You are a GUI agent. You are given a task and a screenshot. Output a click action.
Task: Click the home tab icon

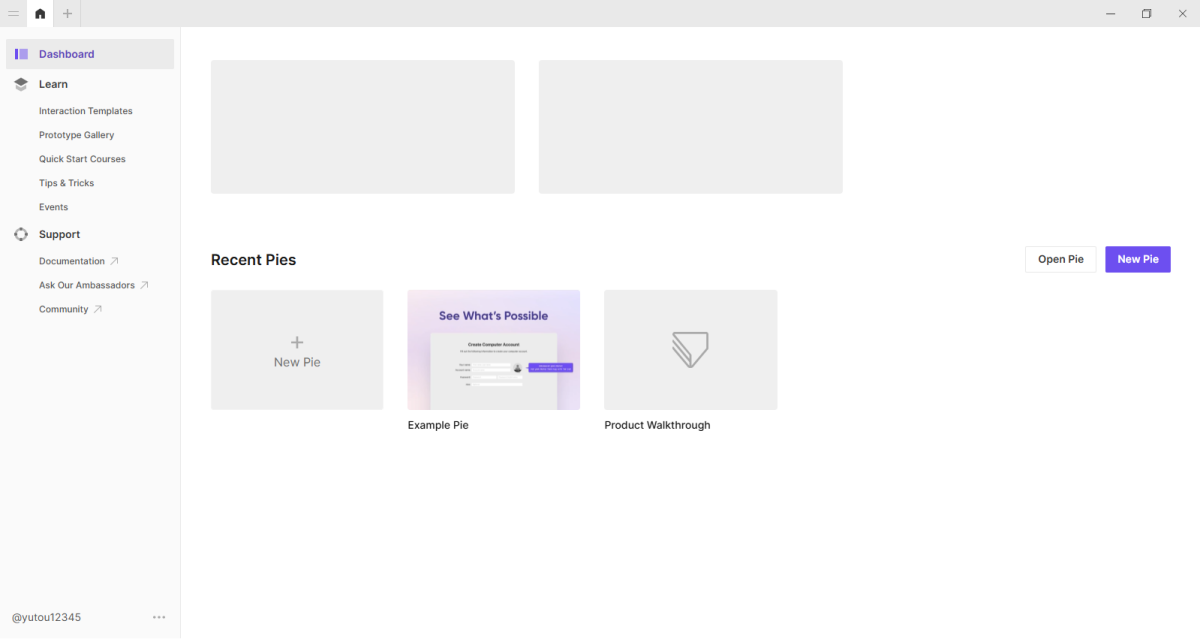(x=40, y=13)
